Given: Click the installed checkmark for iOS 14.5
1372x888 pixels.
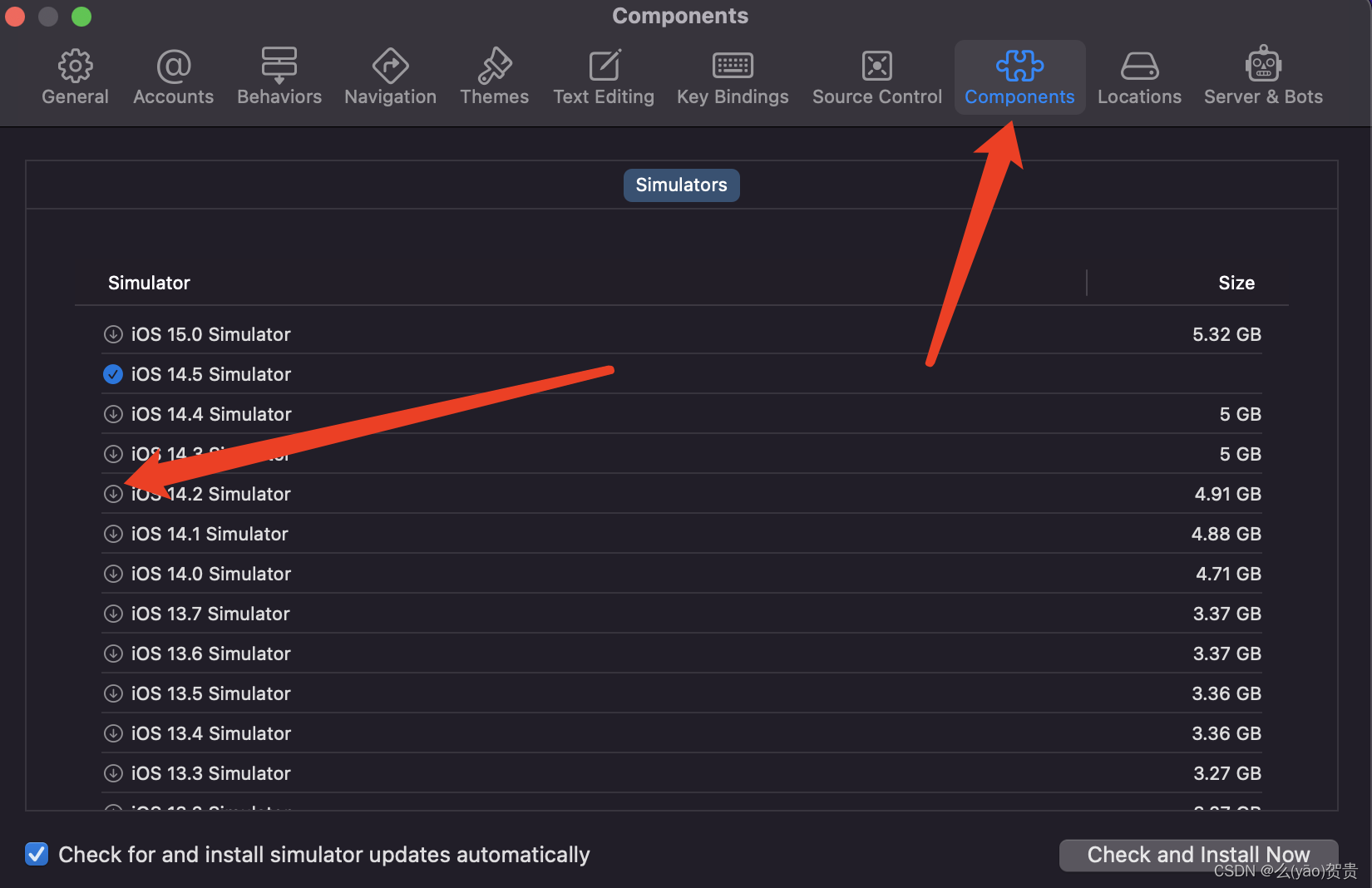Looking at the screenshot, I should pos(113,374).
